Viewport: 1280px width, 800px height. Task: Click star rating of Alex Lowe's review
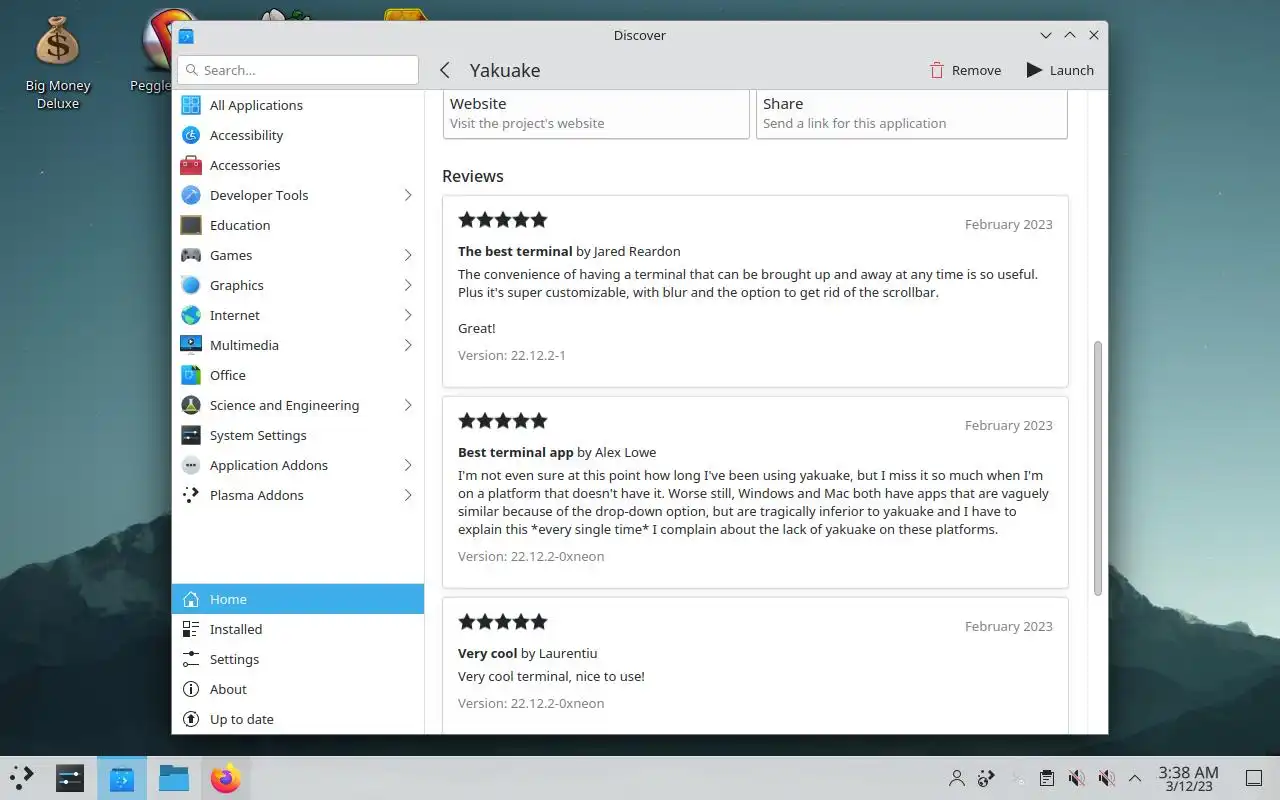coord(503,421)
